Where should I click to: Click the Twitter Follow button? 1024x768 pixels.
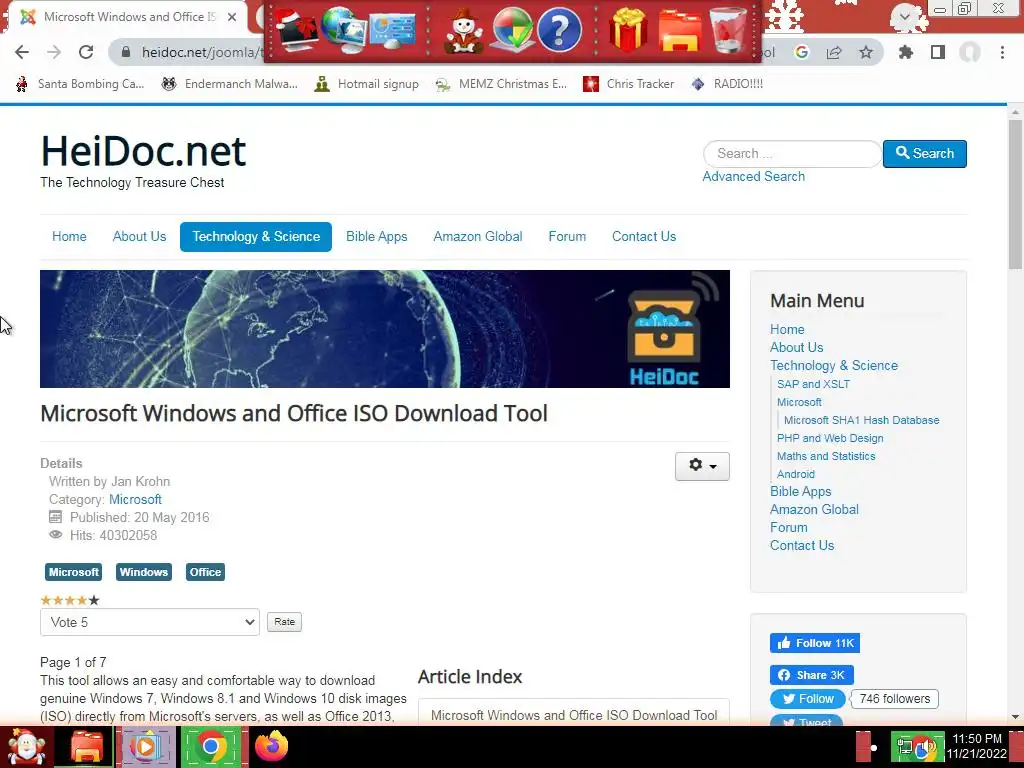point(808,699)
